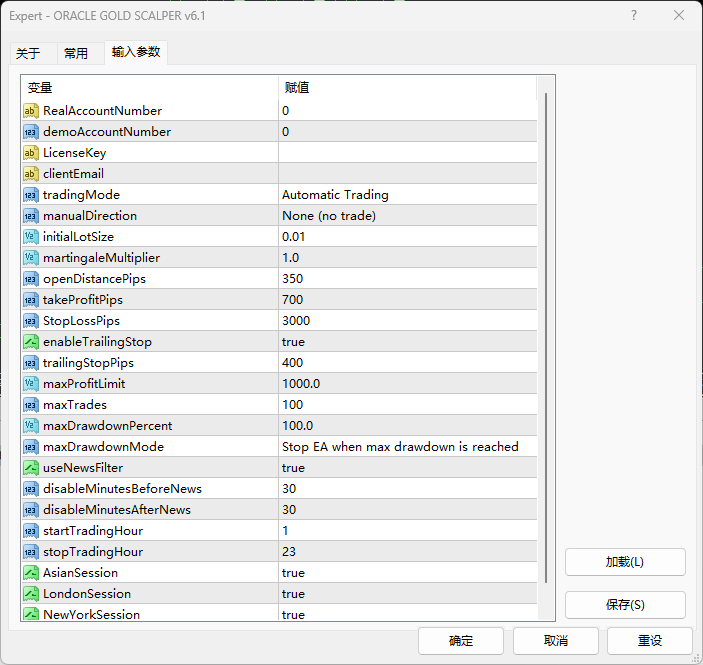Click the string icon beside RealAccountNumber
703x665 pixels.
coord(30,111)
